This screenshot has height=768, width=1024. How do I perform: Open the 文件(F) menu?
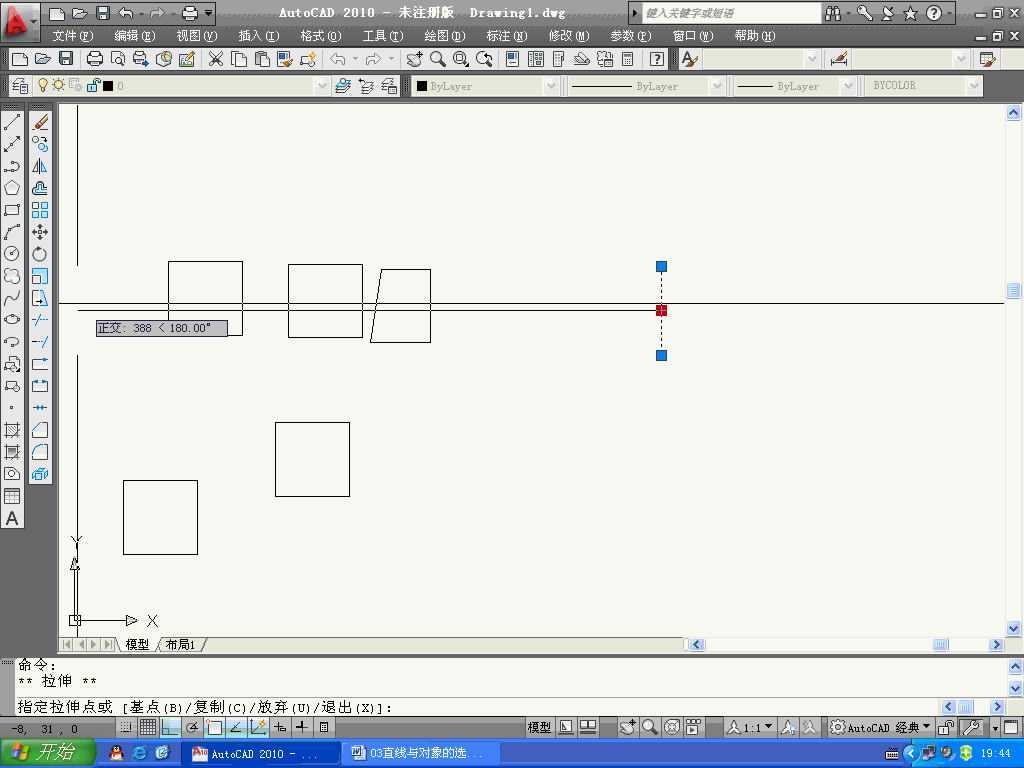(72, 36)
